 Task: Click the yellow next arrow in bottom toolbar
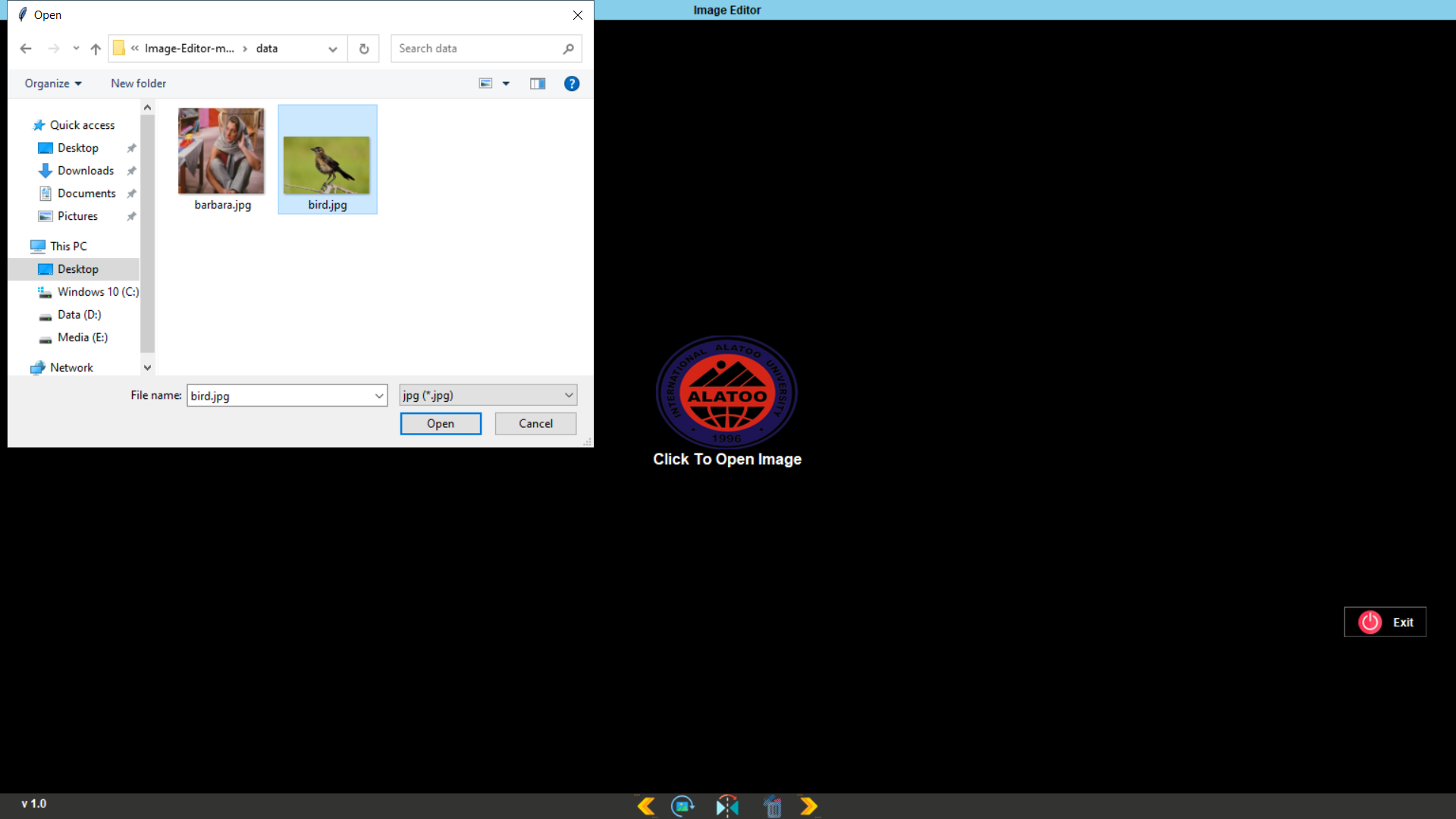coord(808,806)
